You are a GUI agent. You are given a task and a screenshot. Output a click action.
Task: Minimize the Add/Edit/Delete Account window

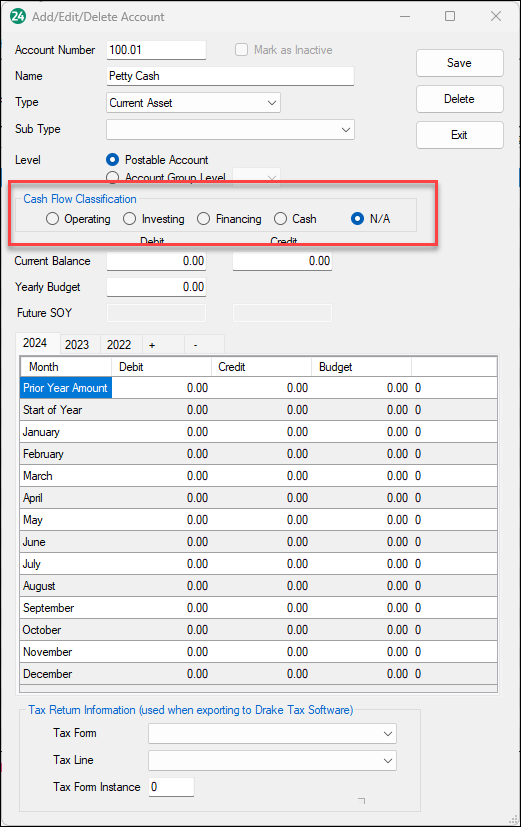tap(405, 16)
